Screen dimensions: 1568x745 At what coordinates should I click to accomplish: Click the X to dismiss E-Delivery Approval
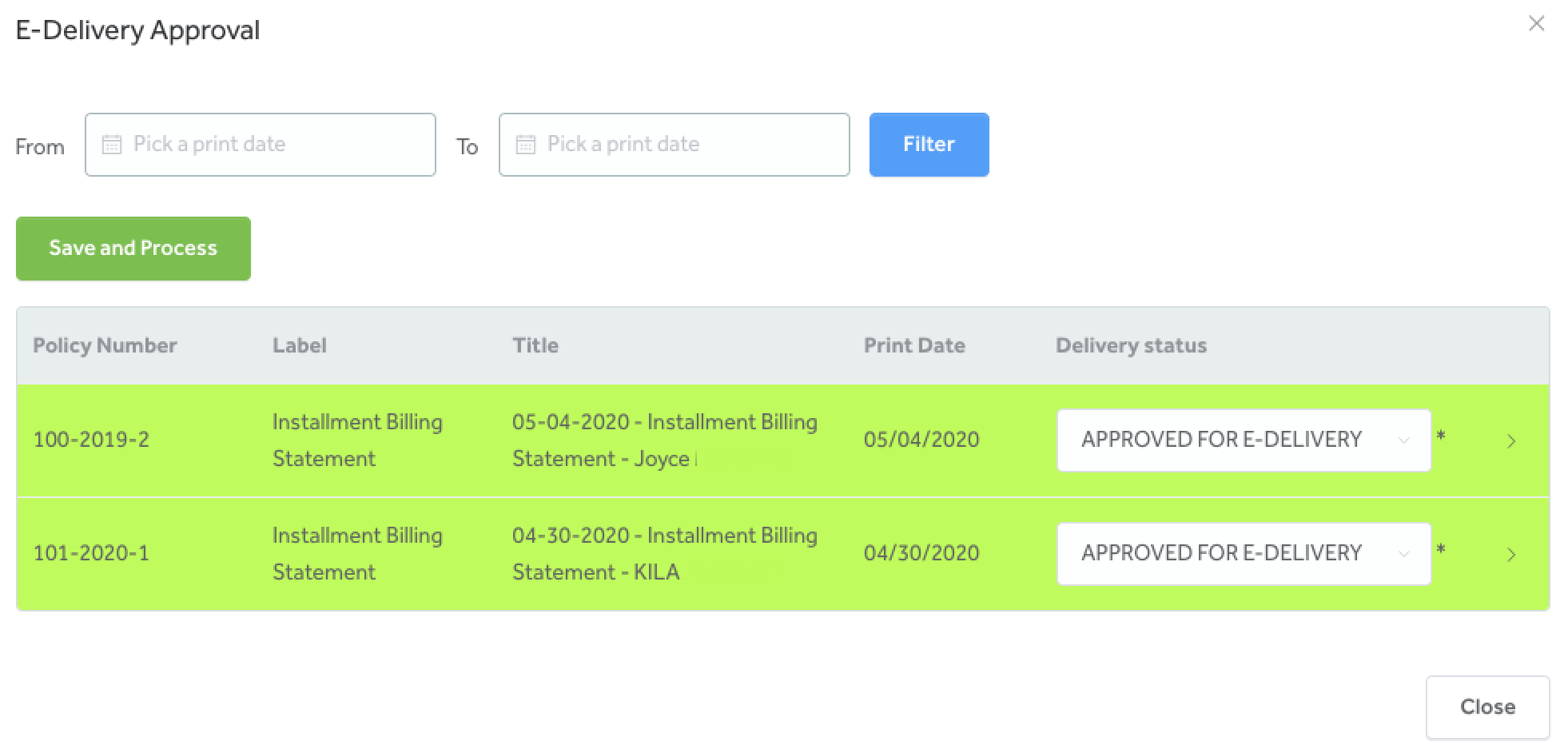(x=1537, y=23)
